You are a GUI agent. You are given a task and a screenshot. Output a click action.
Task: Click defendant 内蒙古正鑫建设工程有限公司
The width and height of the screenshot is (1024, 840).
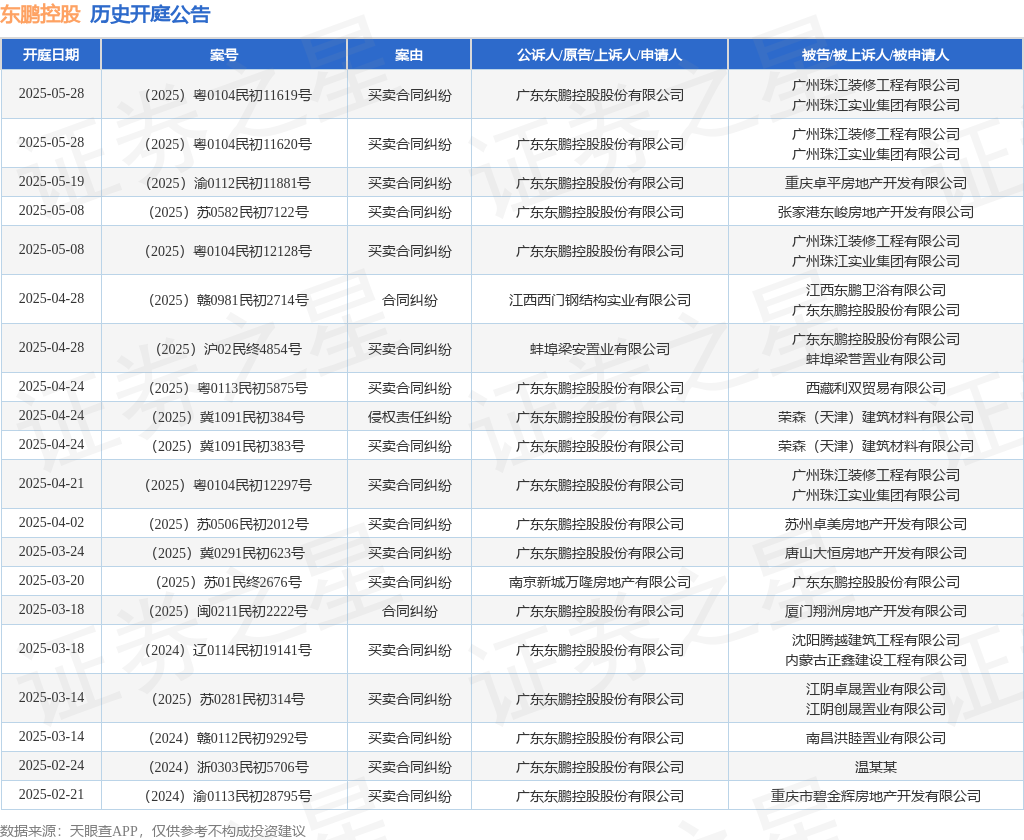[x=876, y=660]
